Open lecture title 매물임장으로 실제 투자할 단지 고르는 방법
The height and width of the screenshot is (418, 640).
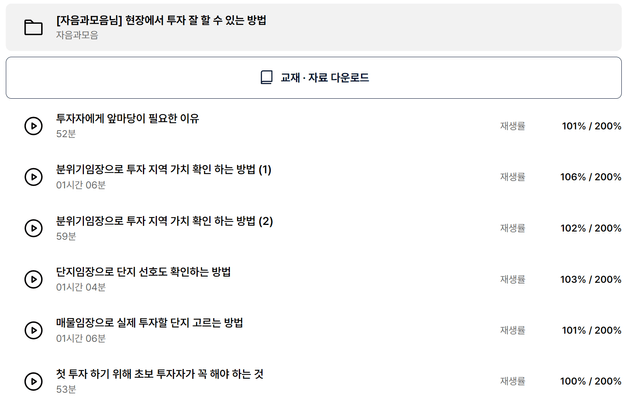tap(149, 323)
